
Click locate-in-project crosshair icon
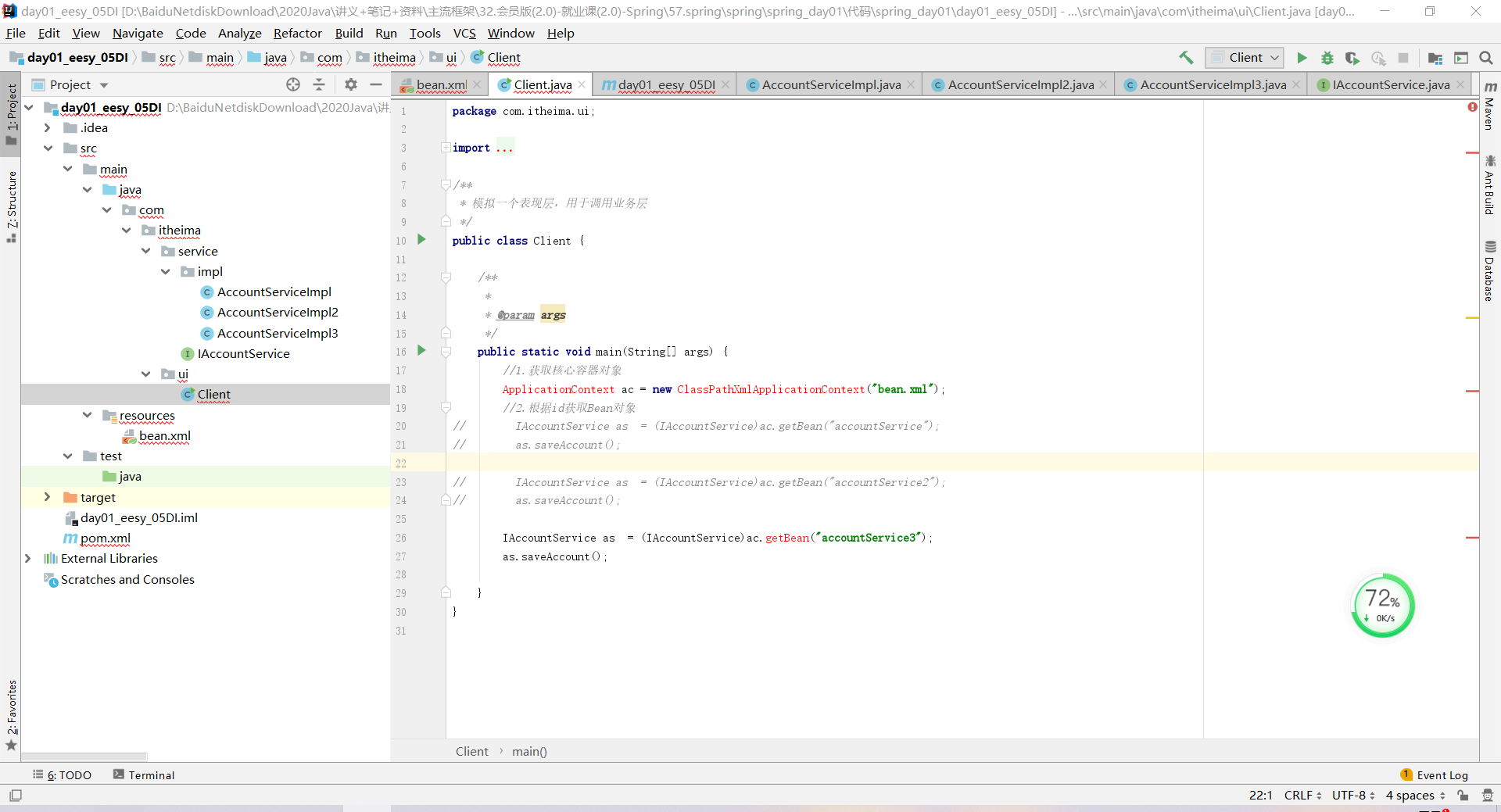point(293,84)
